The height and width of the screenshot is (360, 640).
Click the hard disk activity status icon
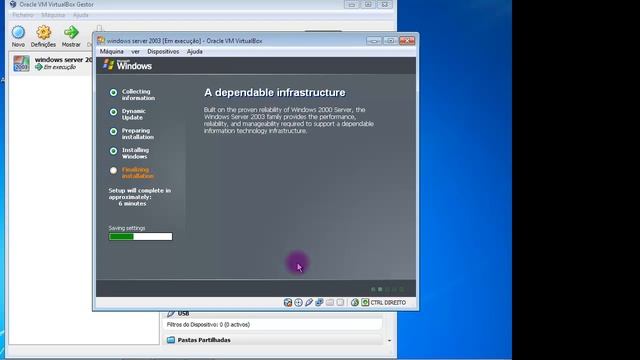(x=288, y=302)
